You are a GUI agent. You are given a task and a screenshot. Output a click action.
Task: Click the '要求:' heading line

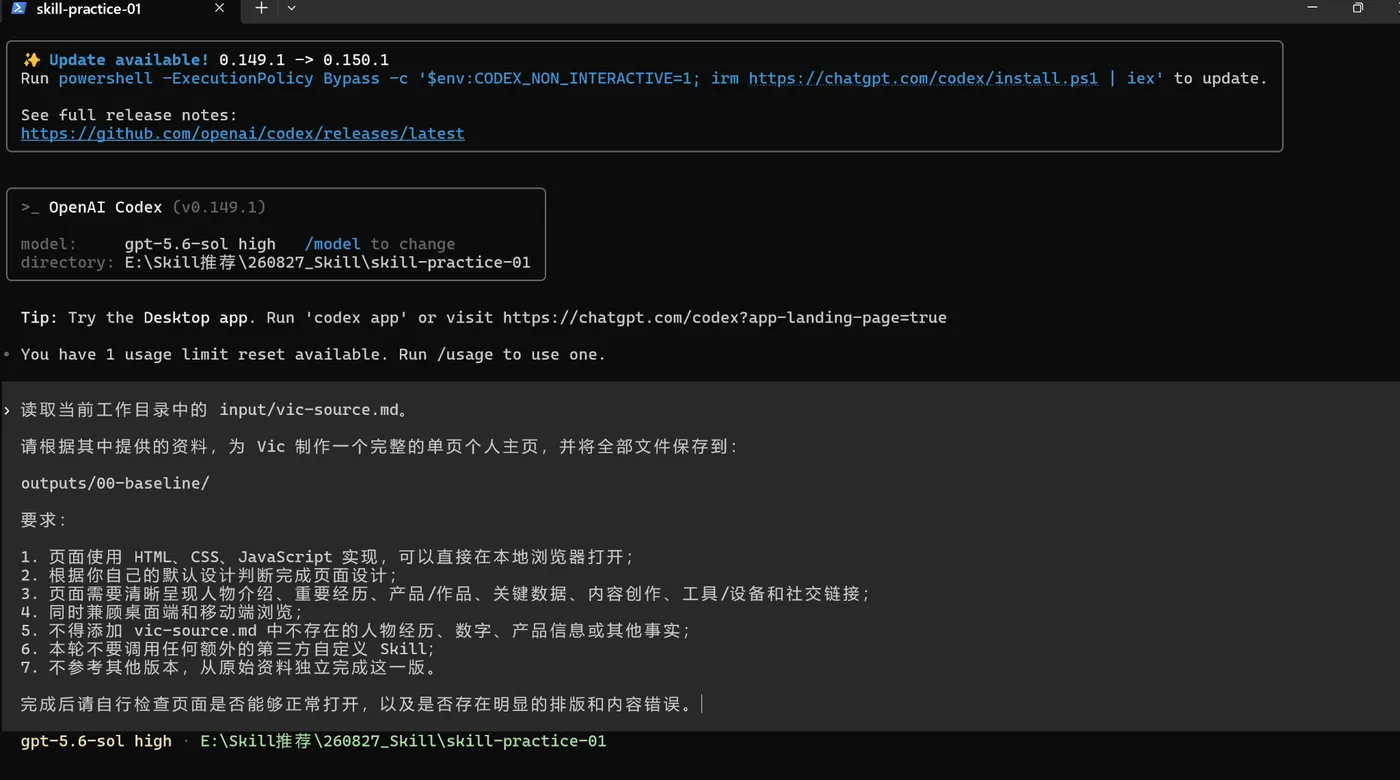pyautogui.click(x=44, y=520)
